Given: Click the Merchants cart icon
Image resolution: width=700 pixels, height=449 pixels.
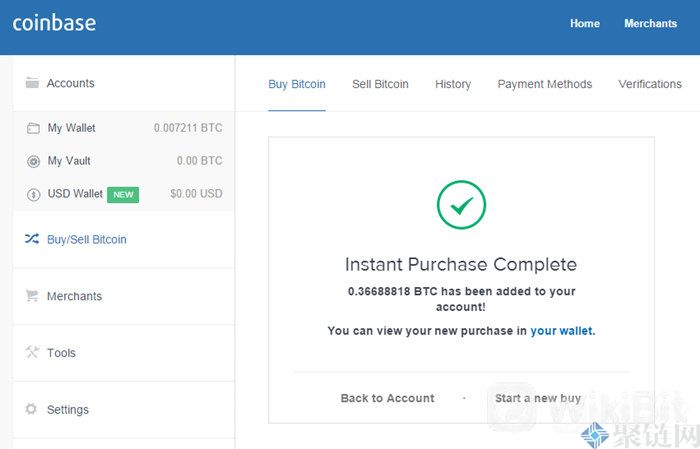Looking at the screenshot, I should coord(32,296).
